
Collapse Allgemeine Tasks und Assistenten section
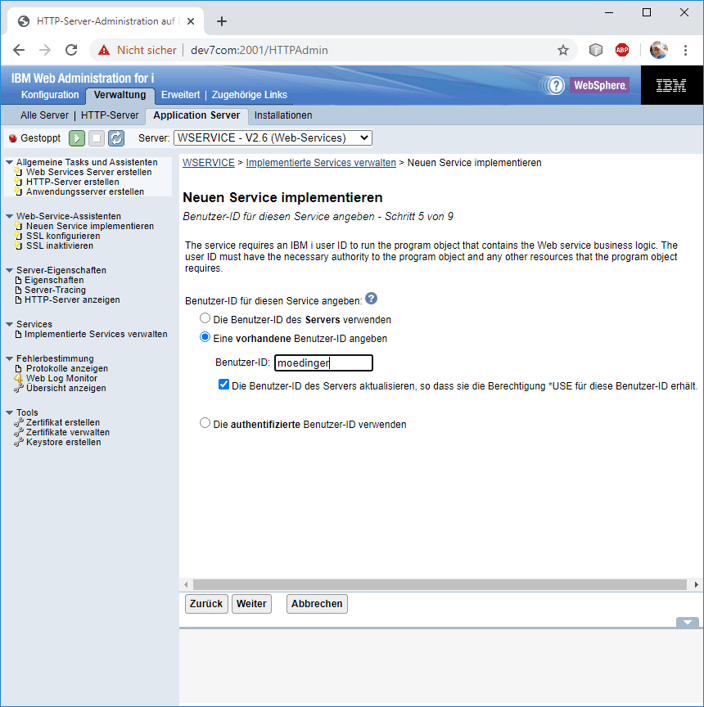click(x=9, y=162)
